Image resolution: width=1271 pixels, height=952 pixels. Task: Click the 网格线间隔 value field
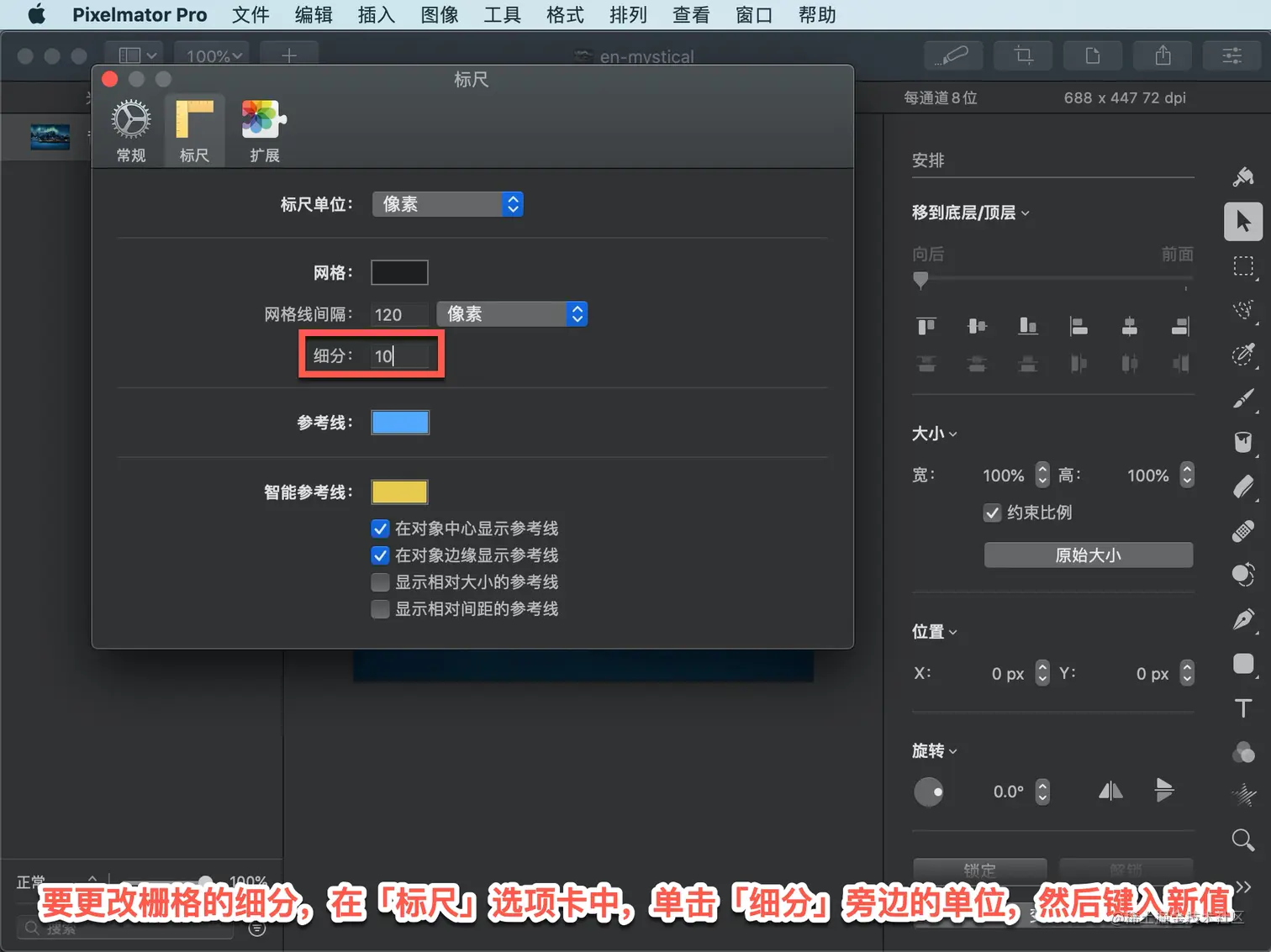point(400,314)
